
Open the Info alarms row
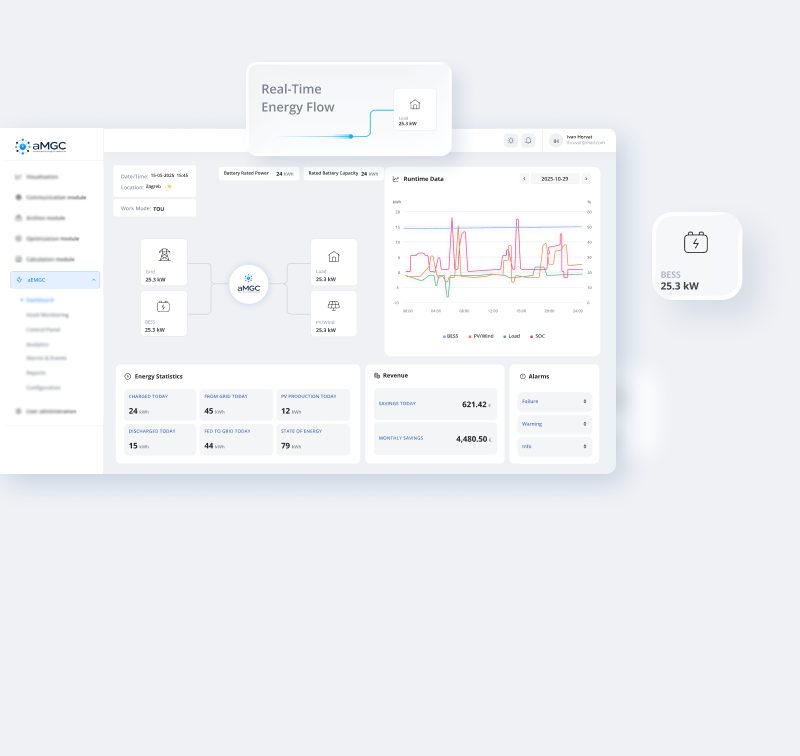555,446
